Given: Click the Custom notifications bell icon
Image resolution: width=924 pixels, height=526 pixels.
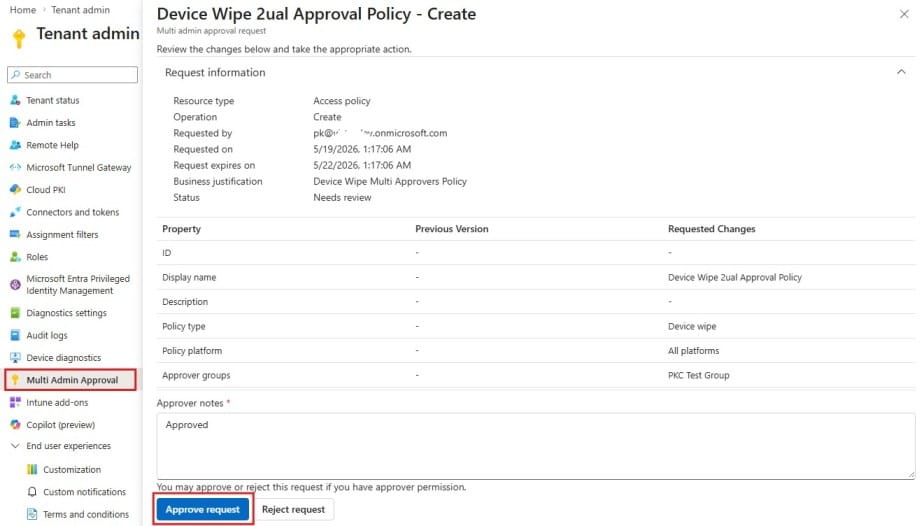Looking at the screenshot, I should 32,492.
